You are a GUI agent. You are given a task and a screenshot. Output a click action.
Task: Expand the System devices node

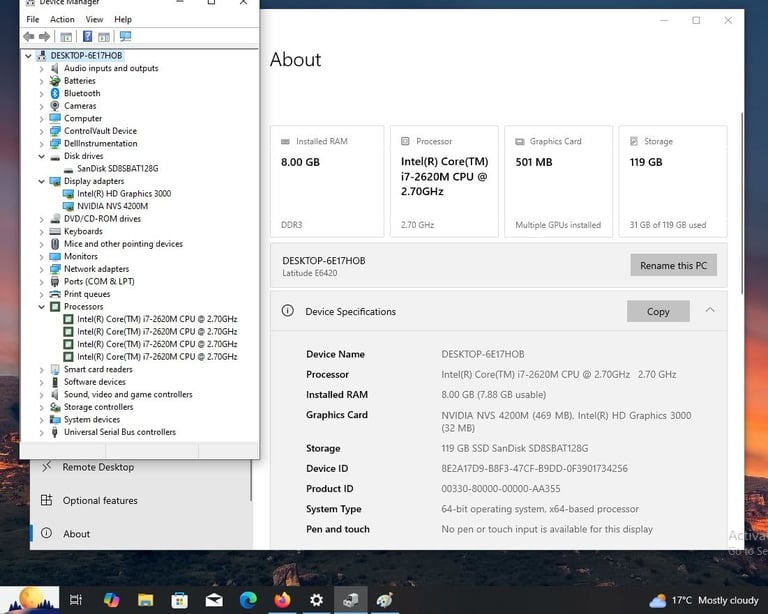pyautogui.click(x=42, y=420)
